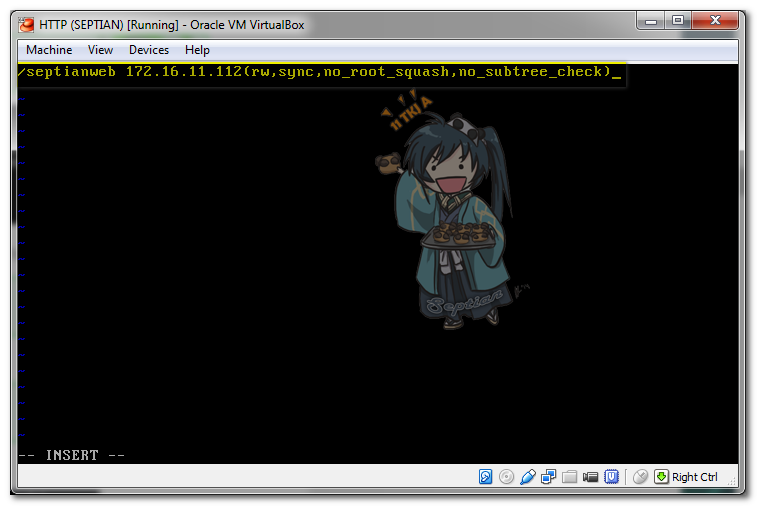This screenshot has height=506, width=757.
Task: Click the window resize grip at the corner
Action: point(732,481)
